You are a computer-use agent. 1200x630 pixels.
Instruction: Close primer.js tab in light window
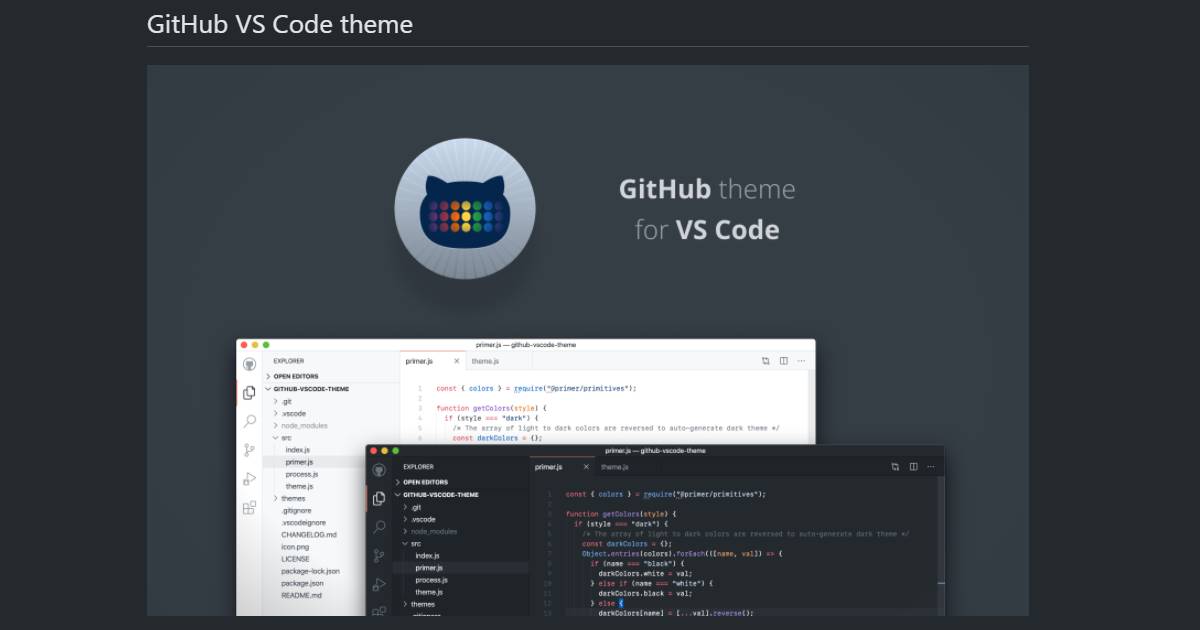click(x=457, y=361)
